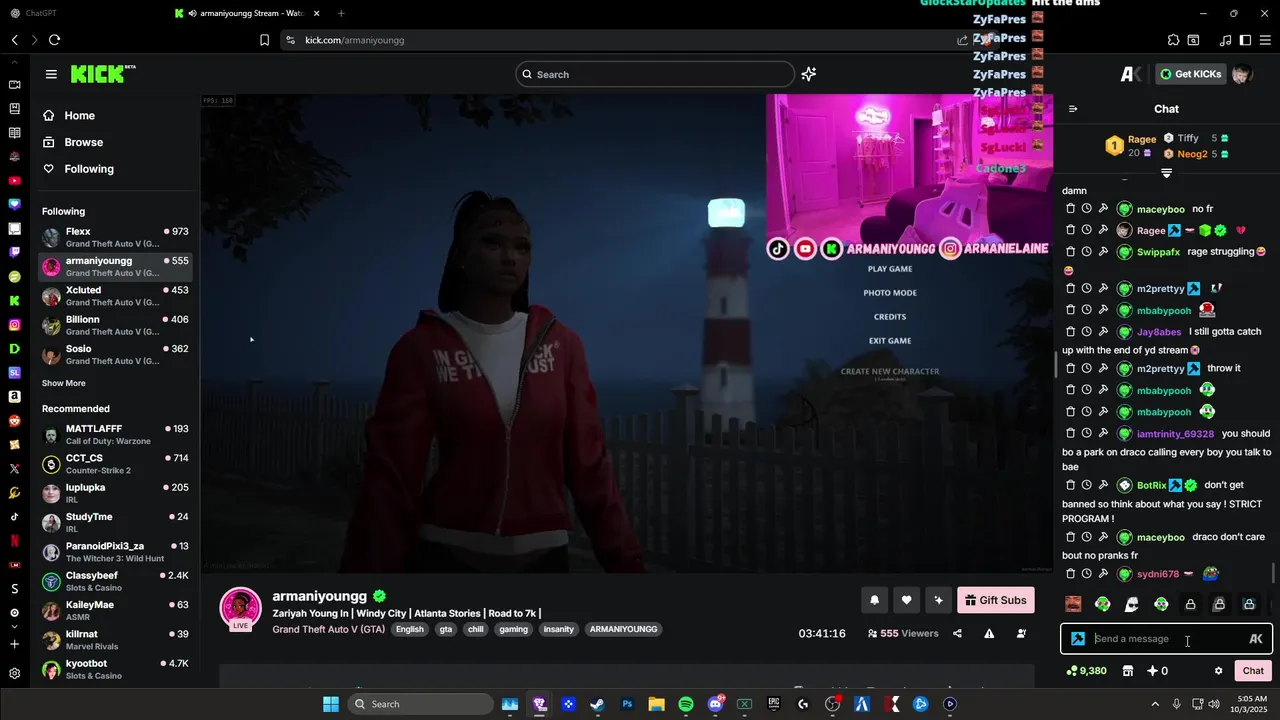
Task: Share the stream using the share icon
Action: [957, 633]
